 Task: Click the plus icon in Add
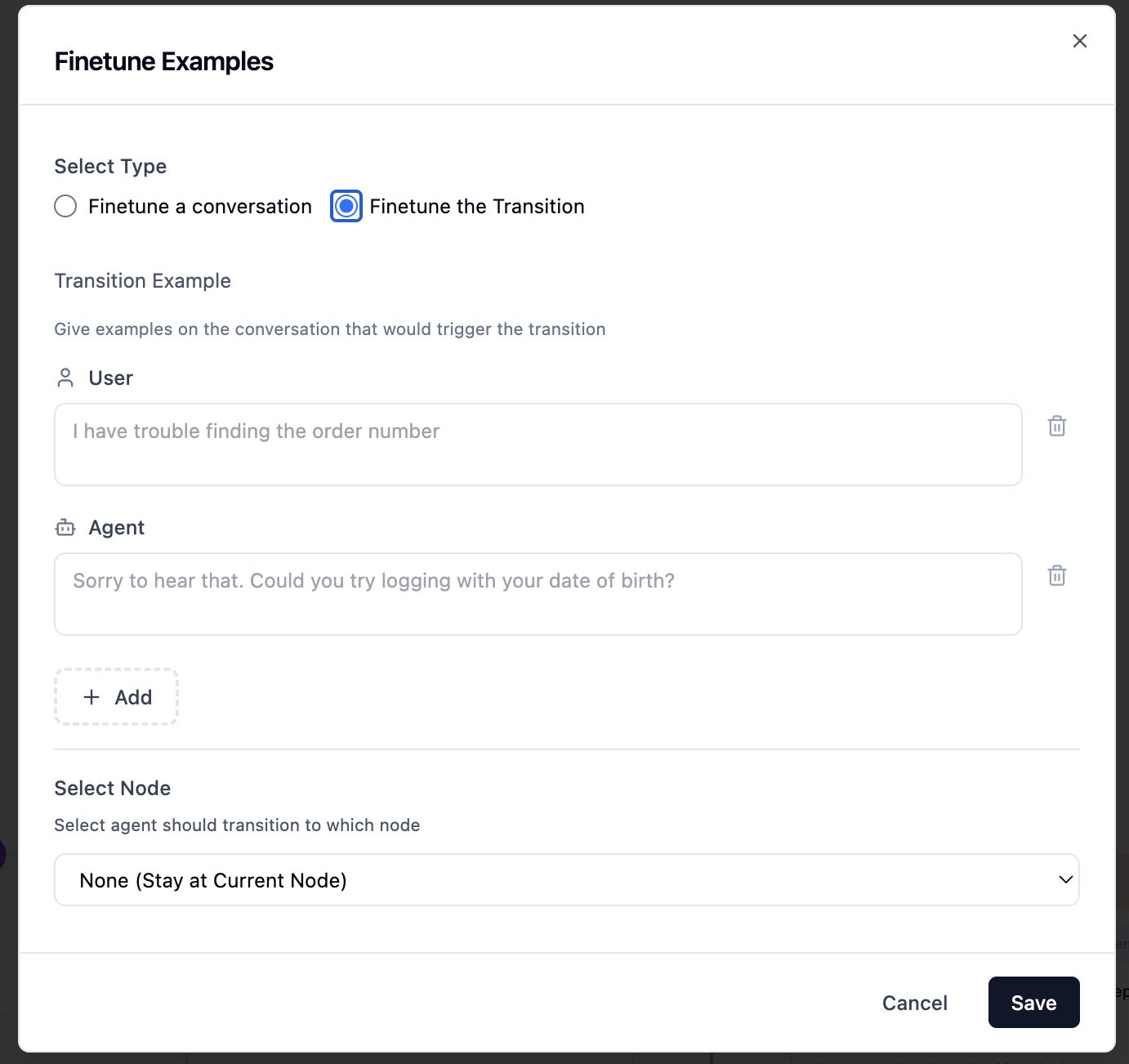[x=91, y=697]
